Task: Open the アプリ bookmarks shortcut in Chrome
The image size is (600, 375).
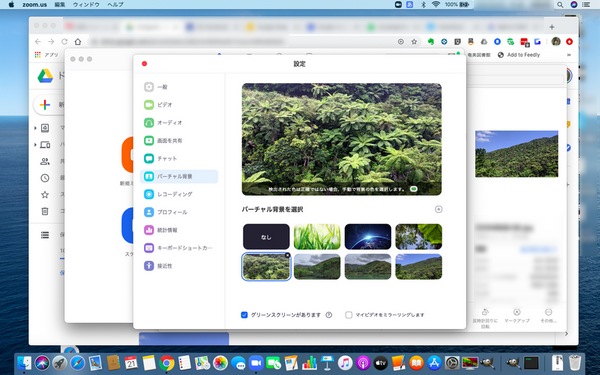Action: click(47, 55)
